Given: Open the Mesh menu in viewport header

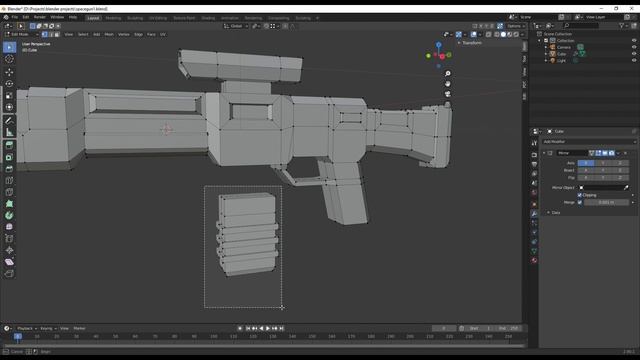Looking at the screenshot, I should click(x=109, y=35).
